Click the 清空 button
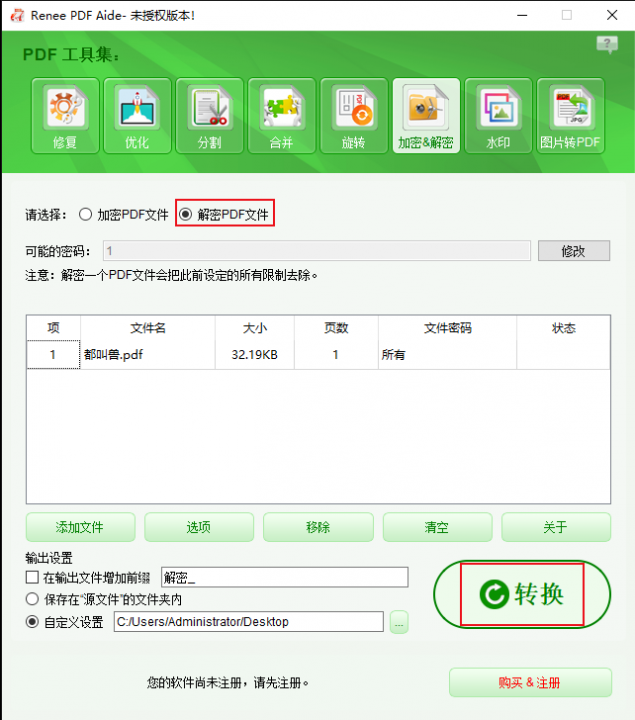Screen dimensions: 635x720 (x=437, y=527)
